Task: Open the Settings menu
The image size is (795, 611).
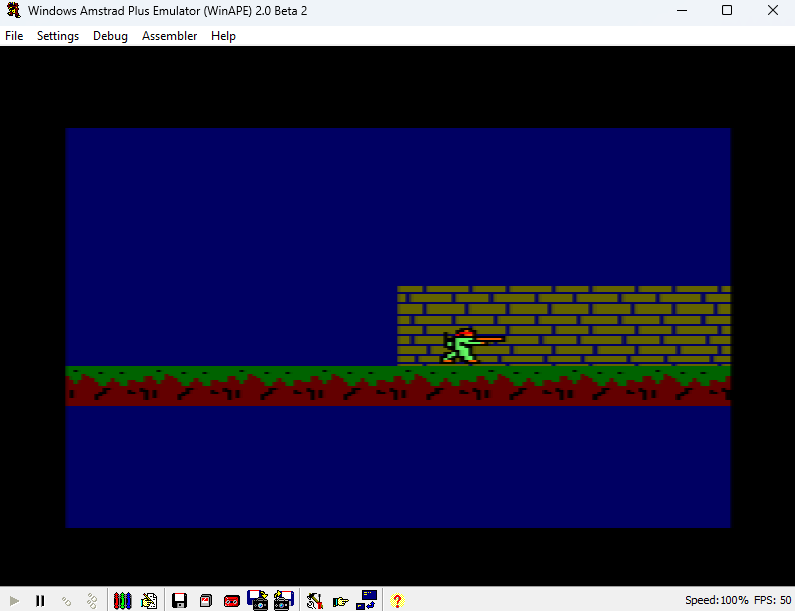Action: coord(58,36)
